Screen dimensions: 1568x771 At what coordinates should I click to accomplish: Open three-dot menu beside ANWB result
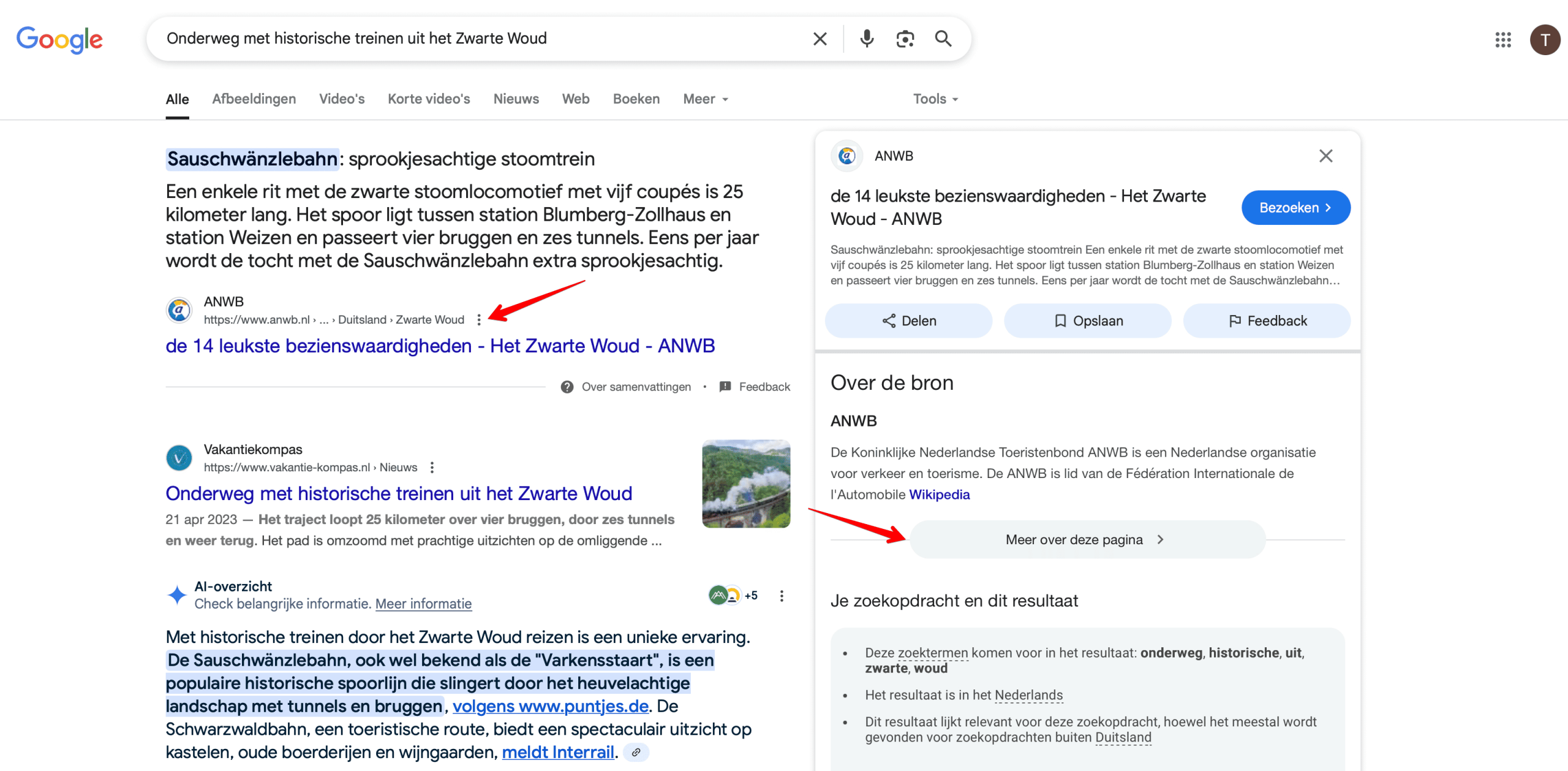pyautogui.click(x=479, y=319)
